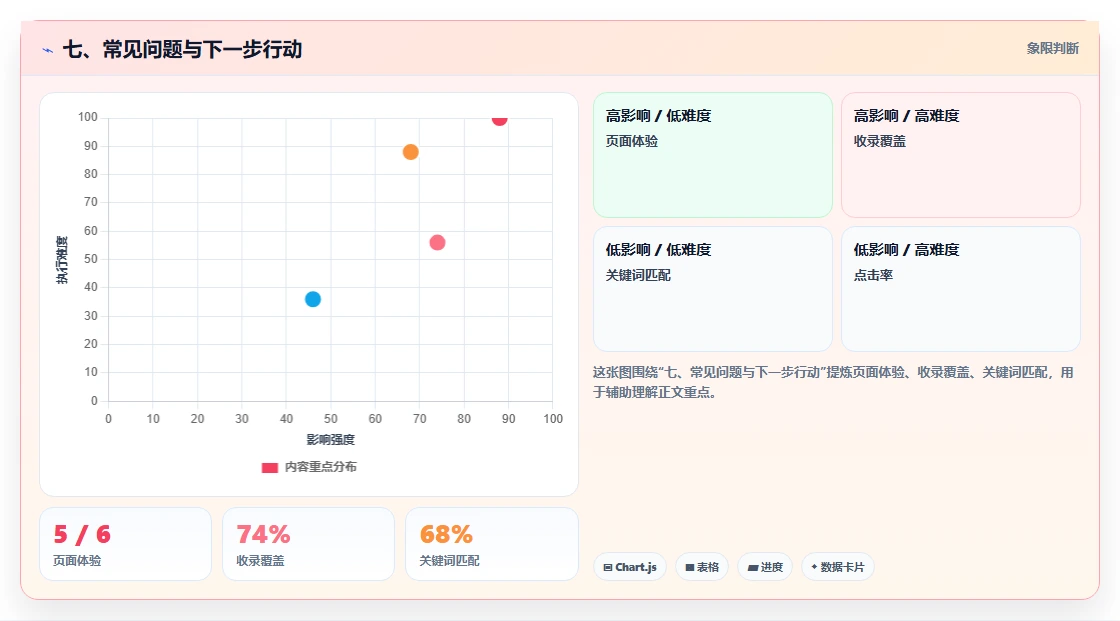Click the icon inside the Chart.js chip
The image size is (1120, 621).
608,567
